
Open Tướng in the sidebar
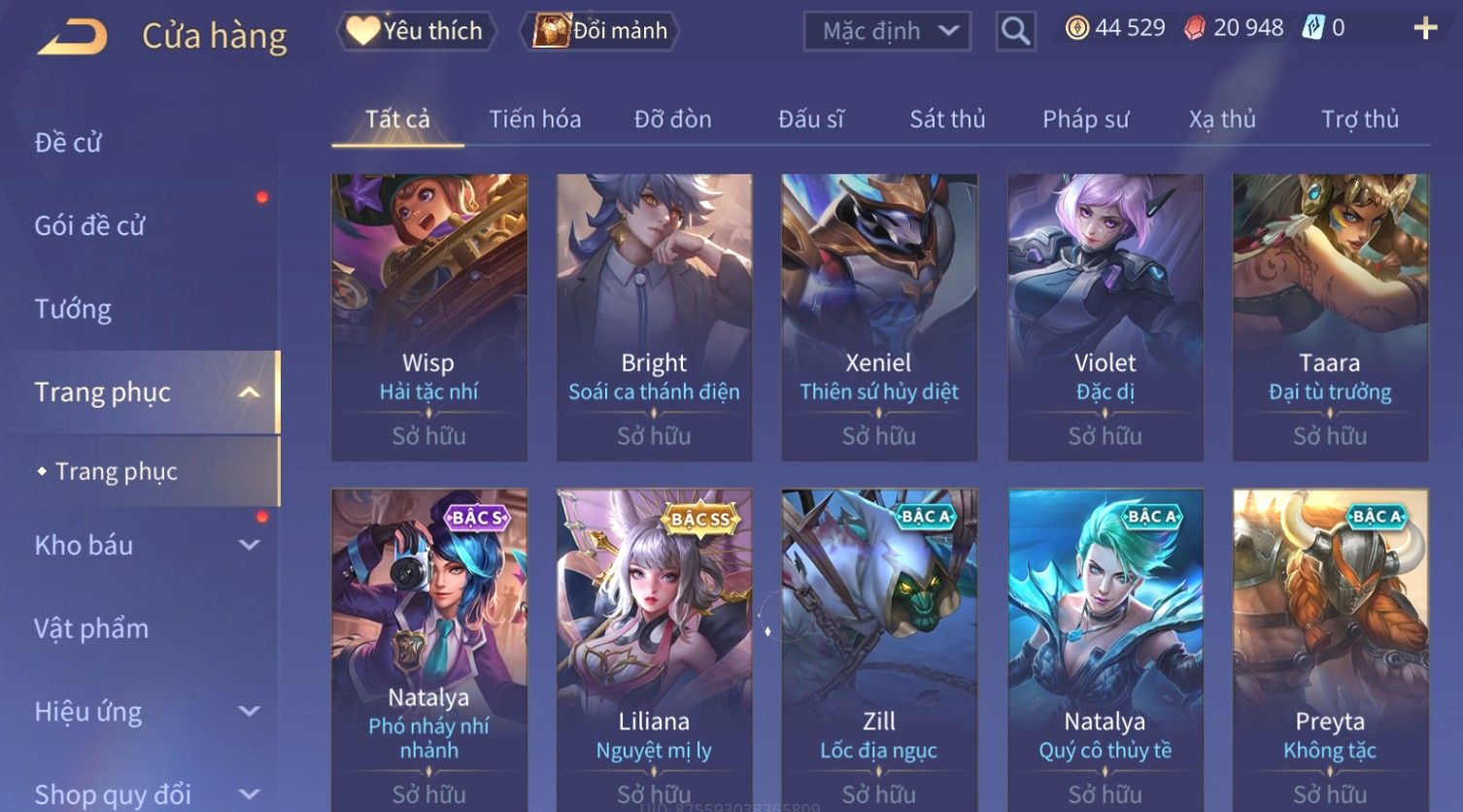(73, 309)
